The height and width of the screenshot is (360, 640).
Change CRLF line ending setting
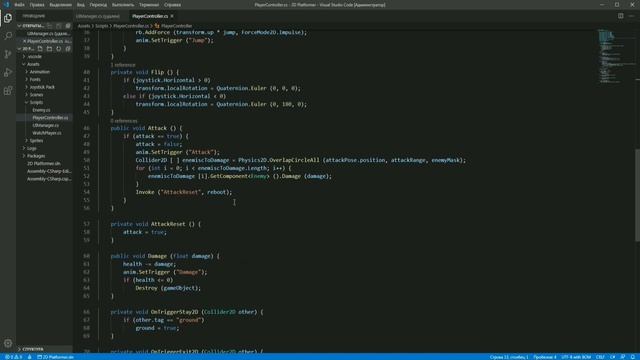[600, 357]
